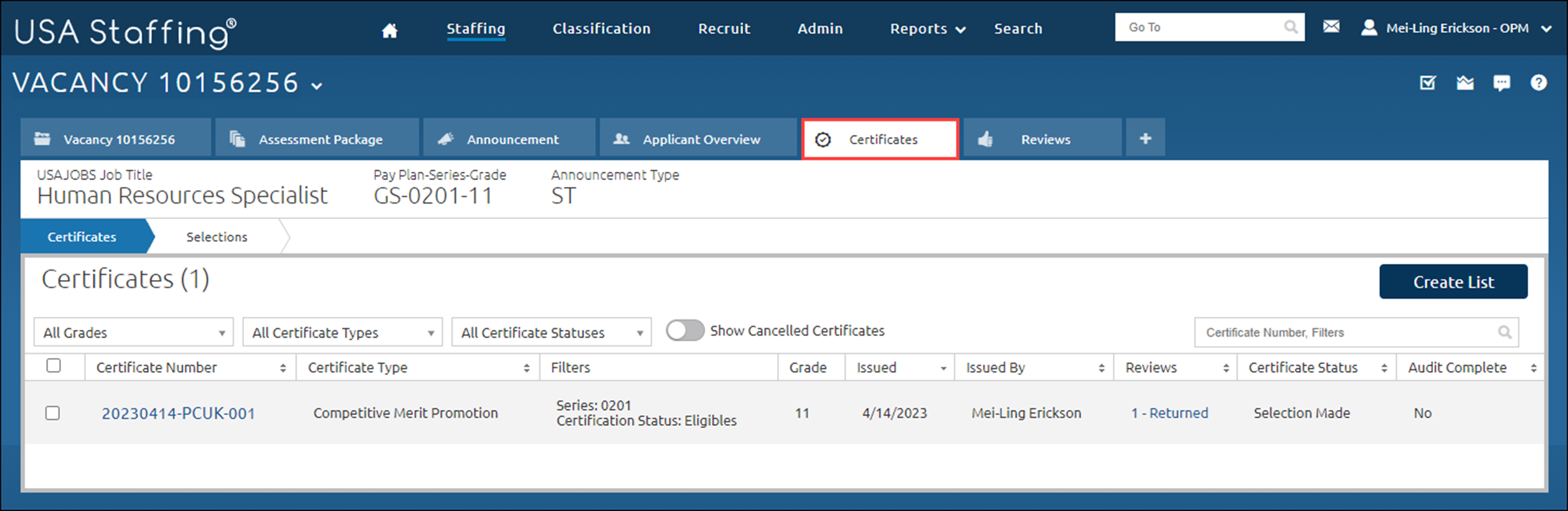Check the 20230414-PCUK-001 row checkbox
This screenshot has height=511, width=1568.
tap(52, 413)
